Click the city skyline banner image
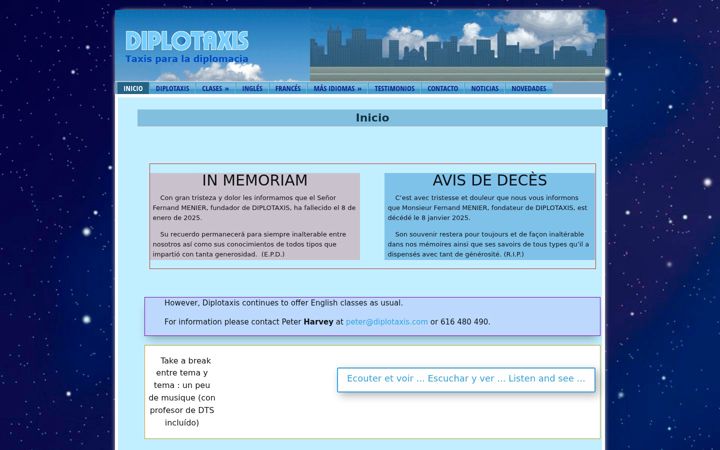Image resolution: width=720 pixels, height=450 pixels. (458, 45)
